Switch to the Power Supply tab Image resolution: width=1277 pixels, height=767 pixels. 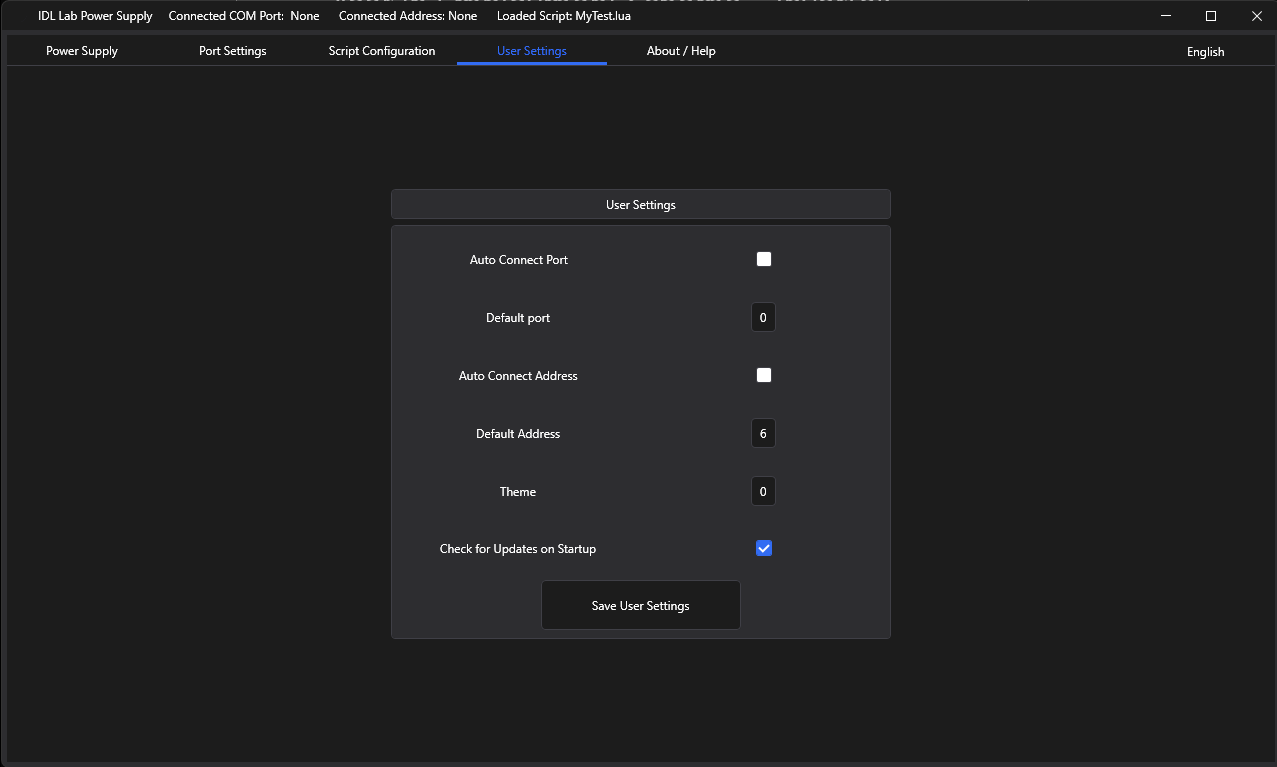82,51
